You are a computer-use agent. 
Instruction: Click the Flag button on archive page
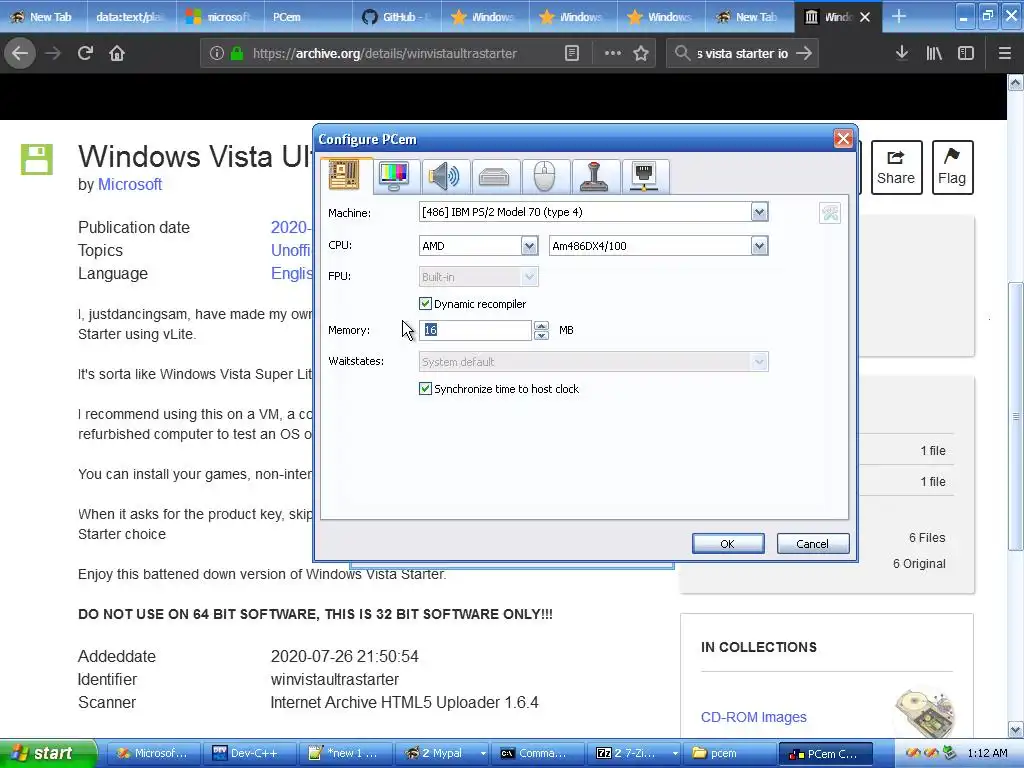(952, 167)
